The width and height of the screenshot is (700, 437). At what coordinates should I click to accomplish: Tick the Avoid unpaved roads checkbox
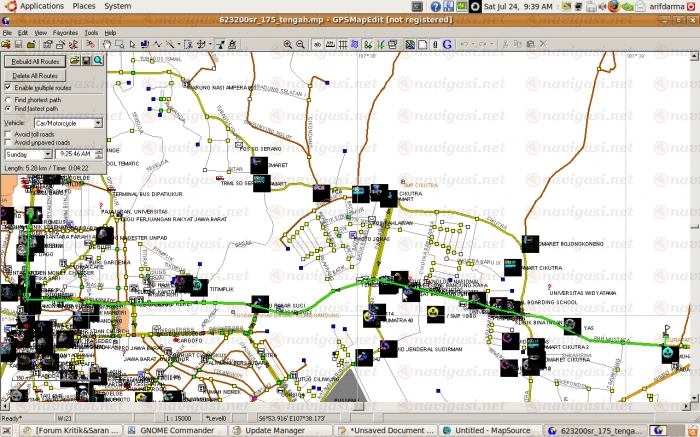coord(9,142)
